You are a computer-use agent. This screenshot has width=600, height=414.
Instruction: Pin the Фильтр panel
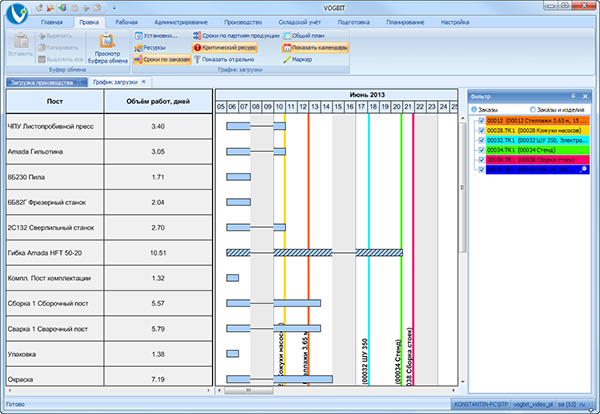[x=573, y=96]
